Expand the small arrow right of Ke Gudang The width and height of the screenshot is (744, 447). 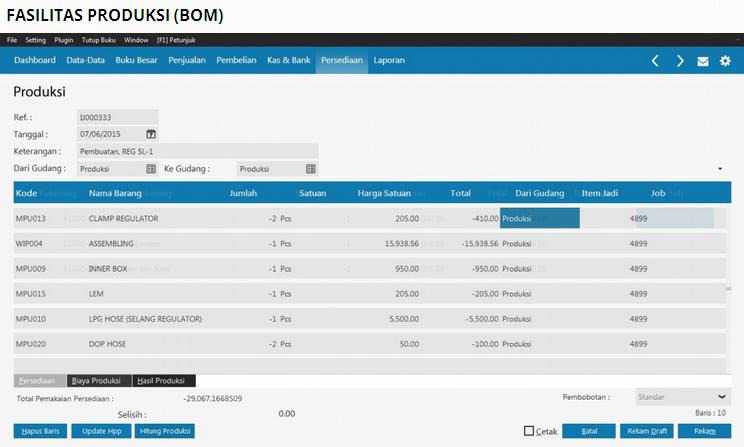(720, 169)
